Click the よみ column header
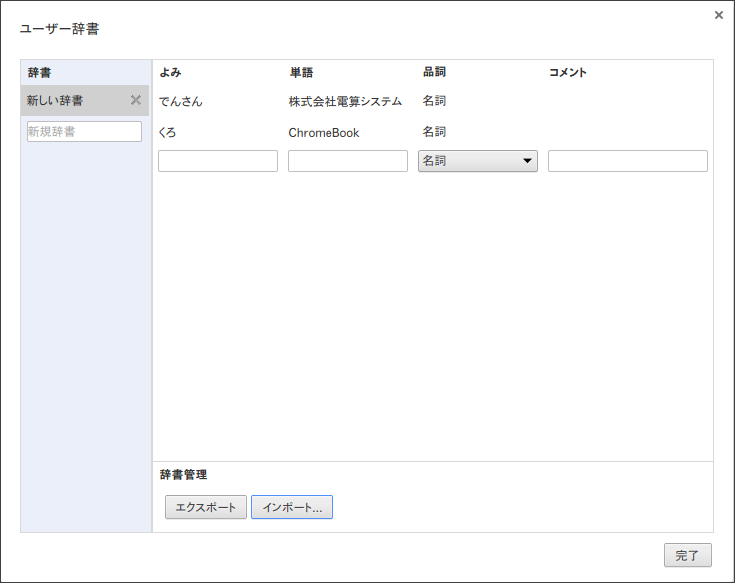The width and height of the screenshot is (735, 583). pos(170,73)
